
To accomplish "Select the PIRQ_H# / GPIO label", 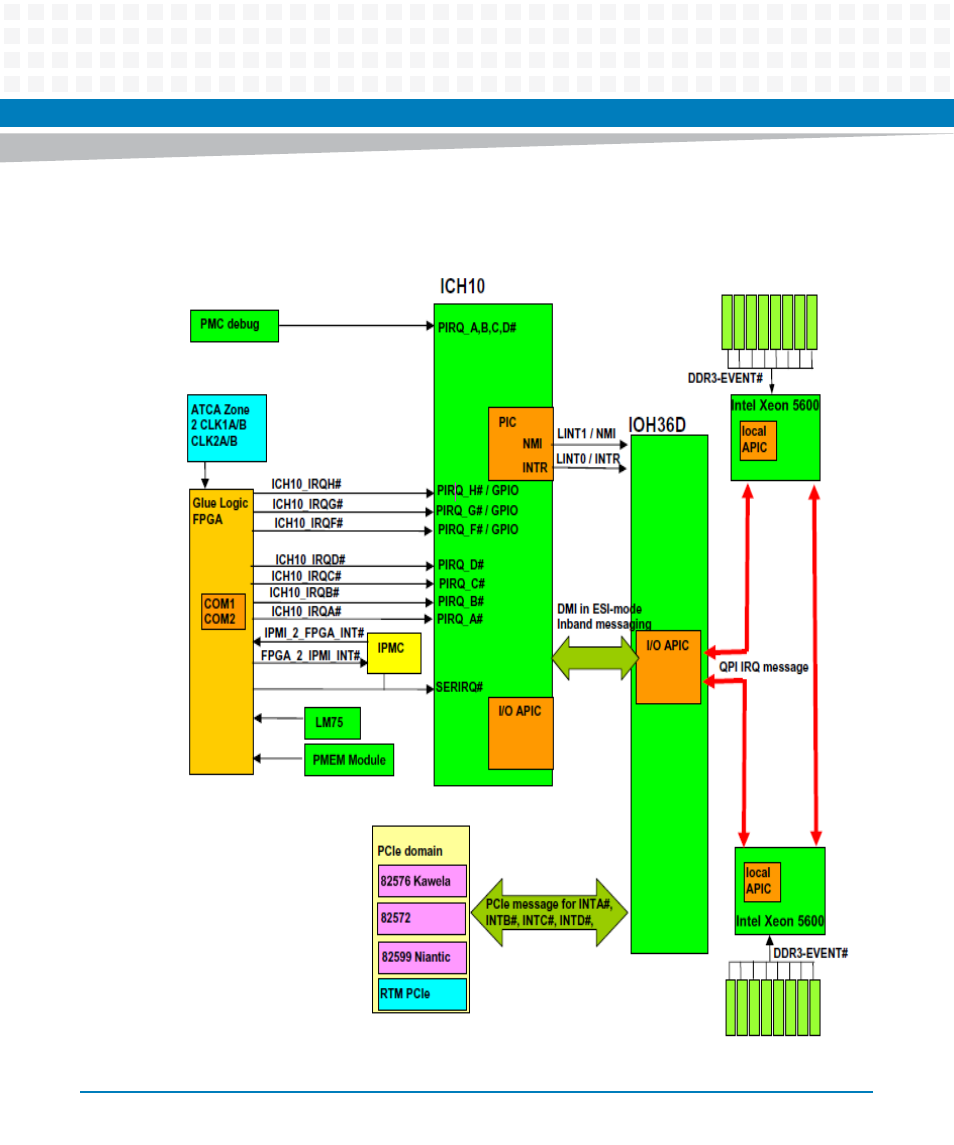I will click(x=478, y=491).
